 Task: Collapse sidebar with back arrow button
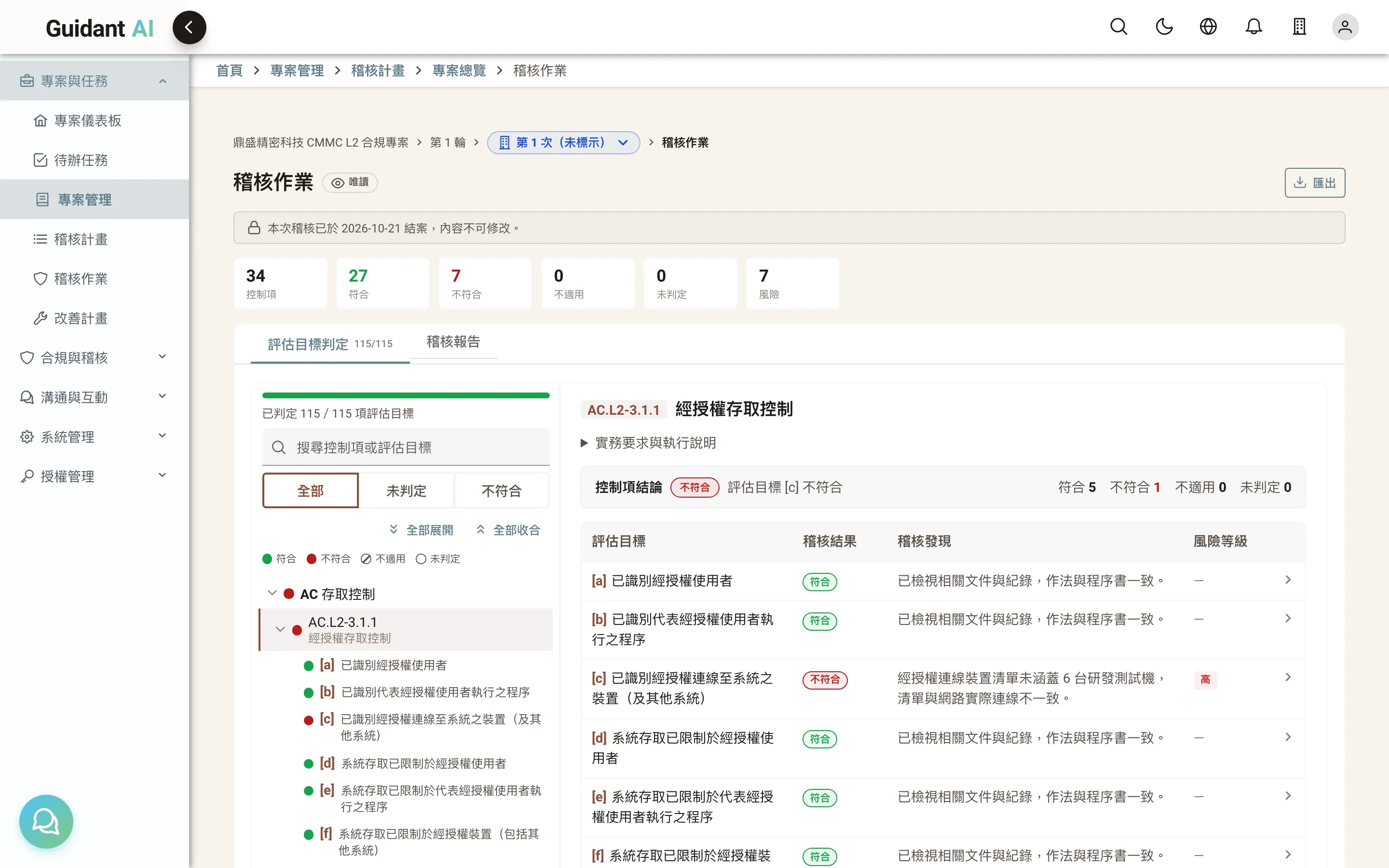coord(189,27)
